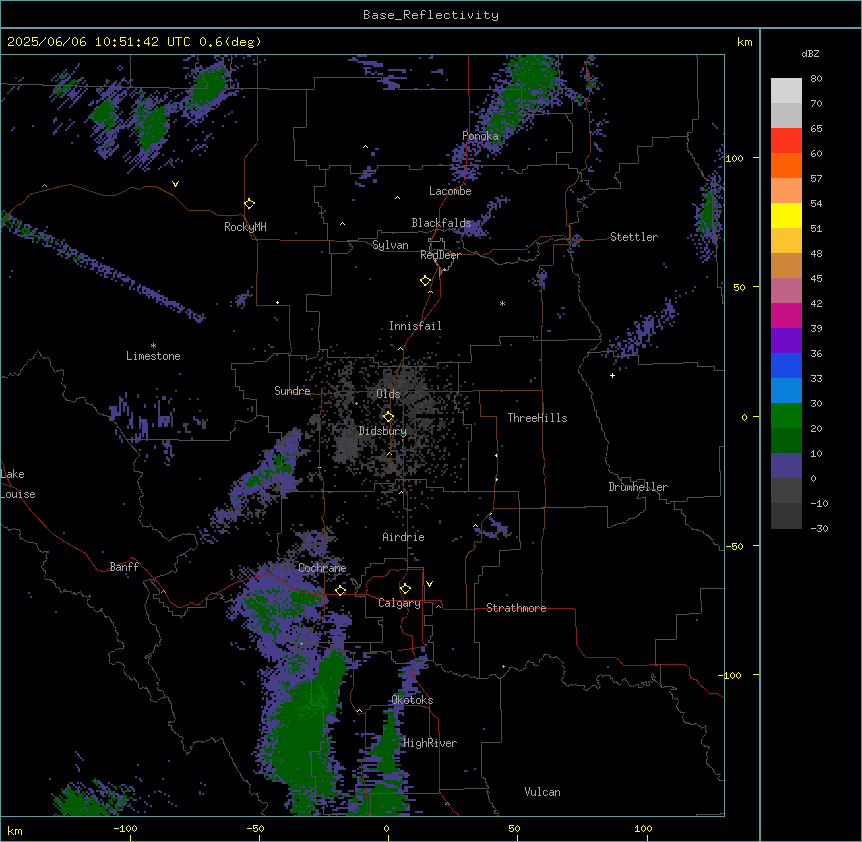Click the Lake Louise label
Image resolution: width=862 pixels, height=842 pixels.
[18, 484]
